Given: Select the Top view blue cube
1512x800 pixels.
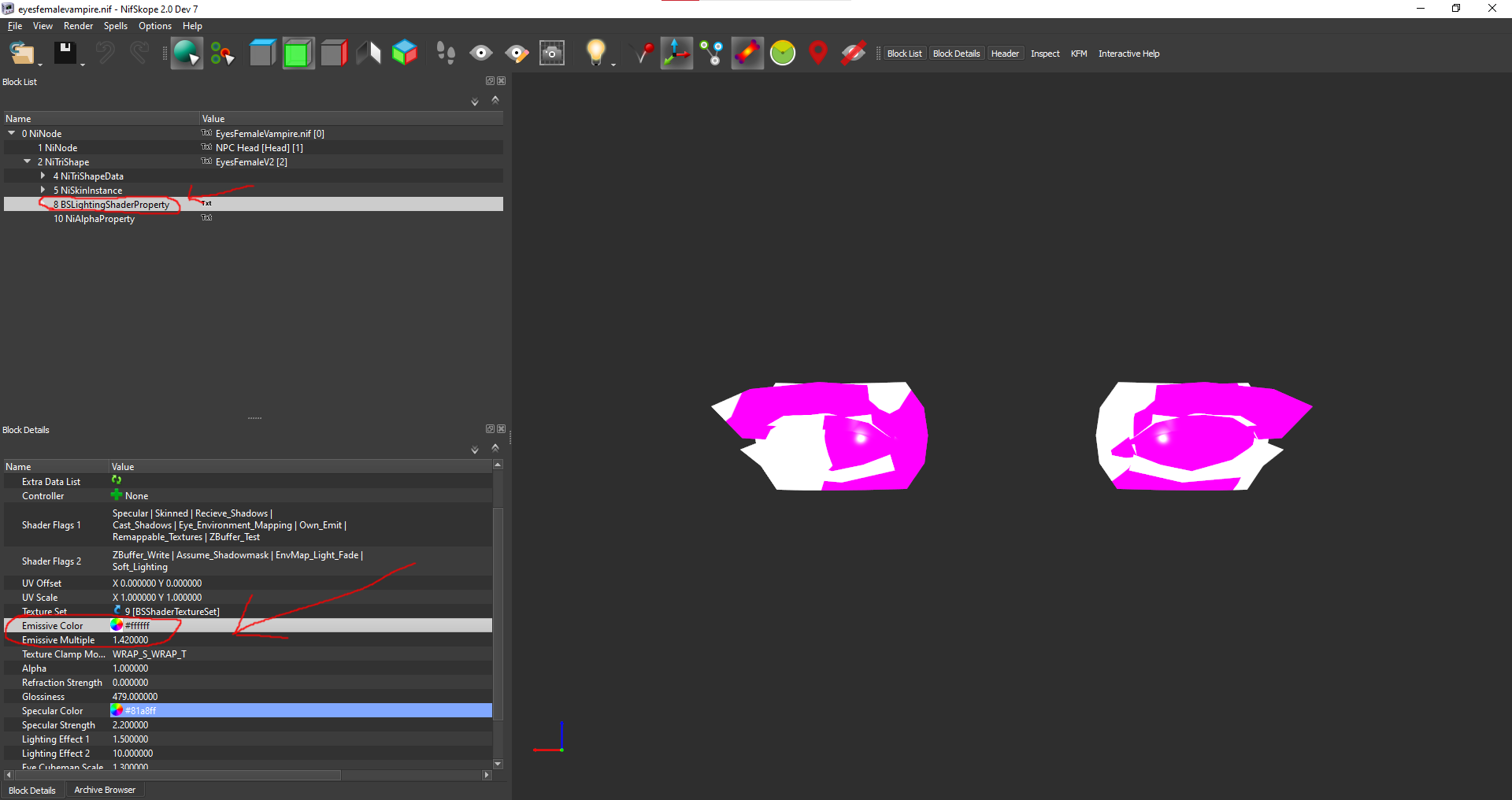Looking at the screenshot, I should [262, 54].
